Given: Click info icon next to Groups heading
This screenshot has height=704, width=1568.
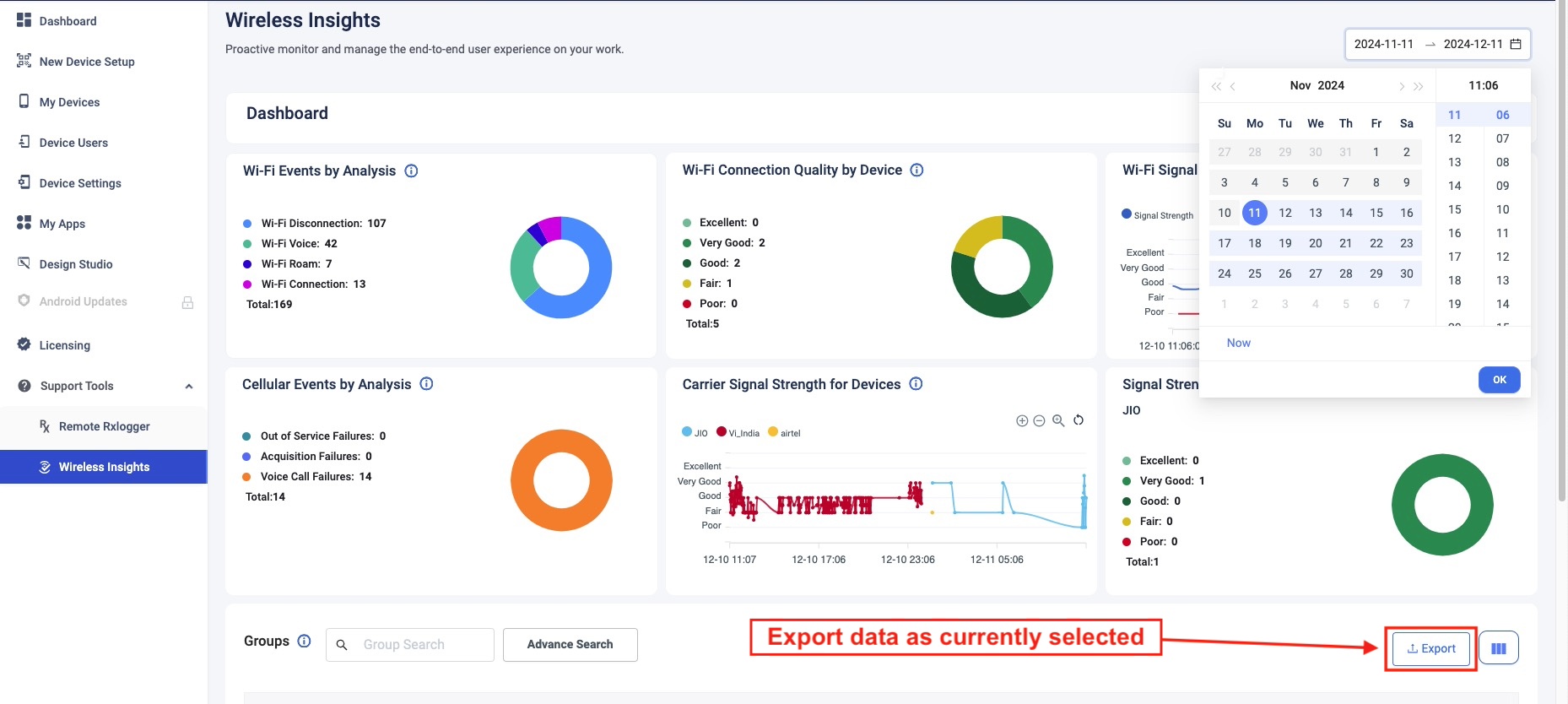Looking at the screenshot, I should (x=305, y=642).
